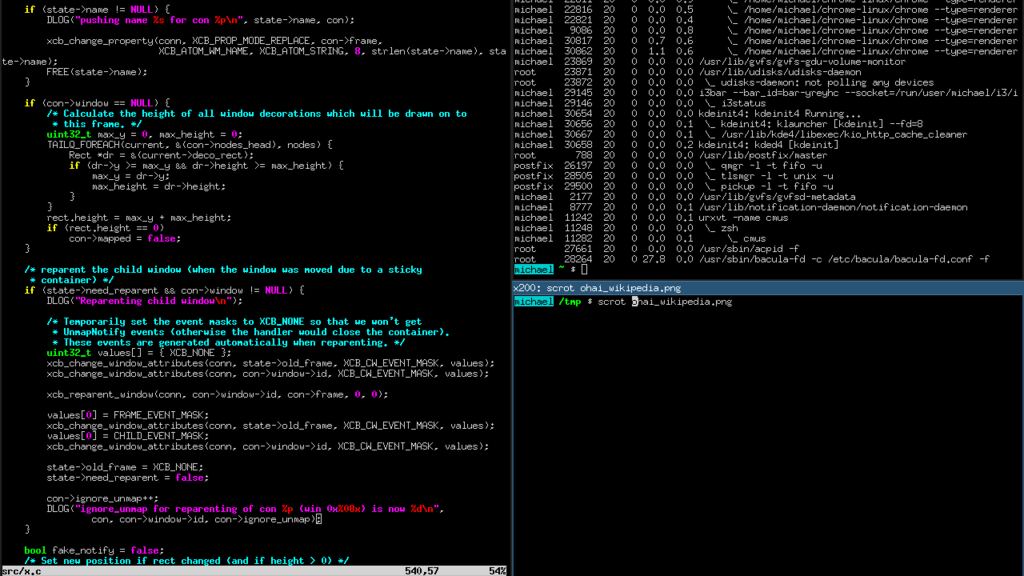Click PID 28264 in the process list
The height and width of the screenshot is (576, 1024).
578,259
